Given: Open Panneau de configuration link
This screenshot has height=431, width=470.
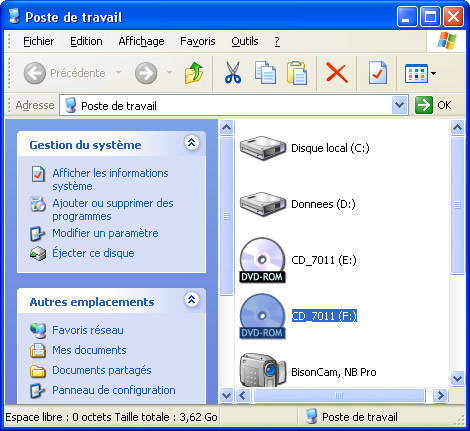Looking at the screenshot, I should tap(114, 390).
